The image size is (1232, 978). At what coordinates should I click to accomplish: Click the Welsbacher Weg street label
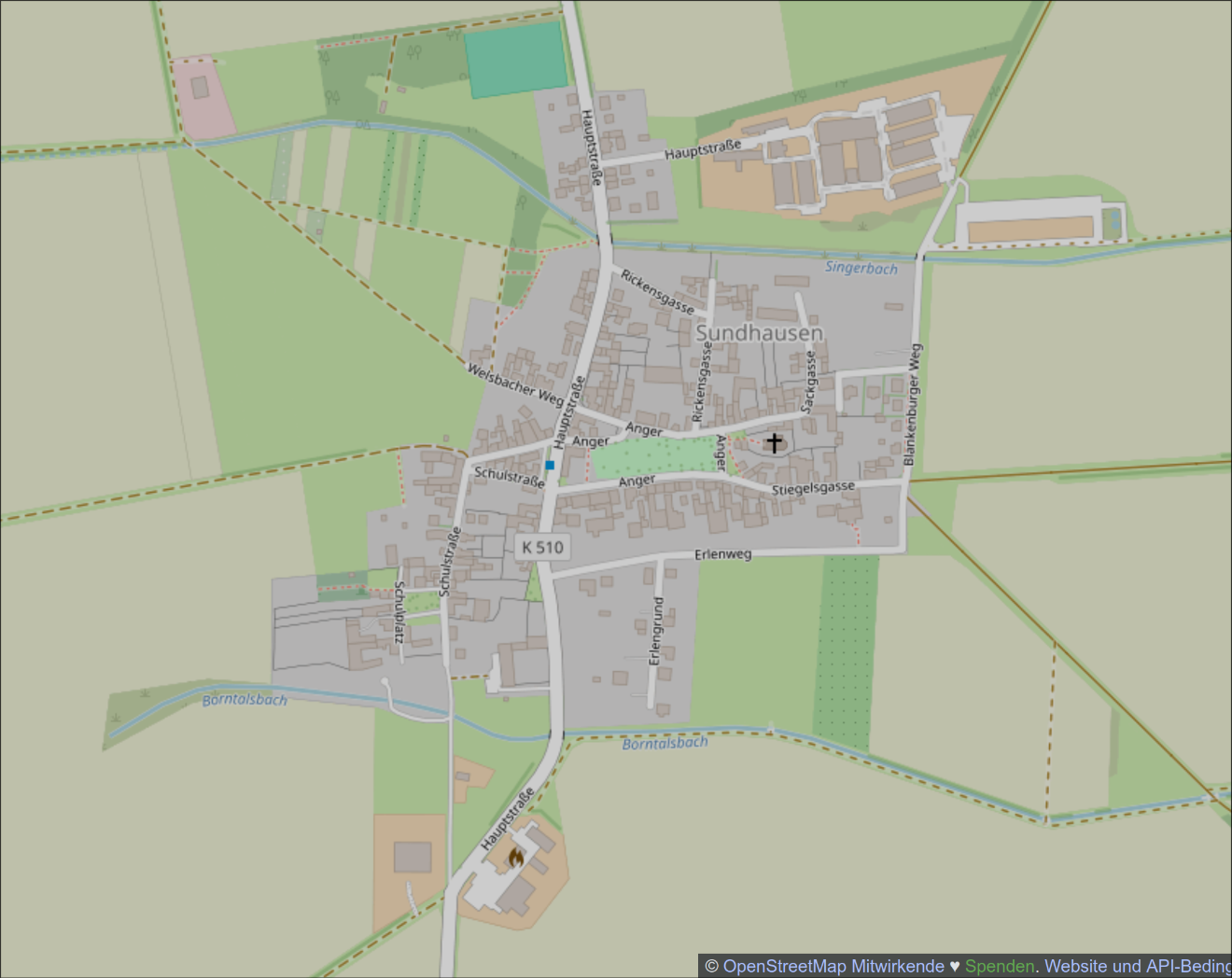click(515, 384)
